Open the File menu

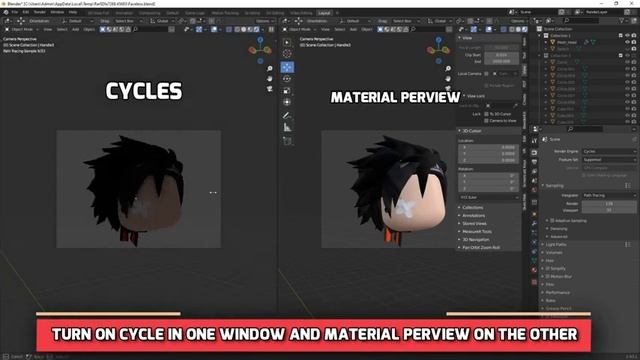pos(15,12)
